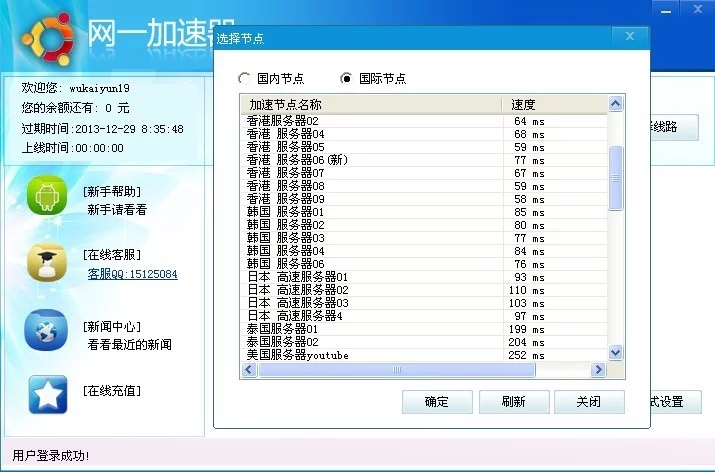The height and width of the screenshot is (472, 715).
Task: Open the globe 新闻中心 icon
Action: [x=47, y=329]
